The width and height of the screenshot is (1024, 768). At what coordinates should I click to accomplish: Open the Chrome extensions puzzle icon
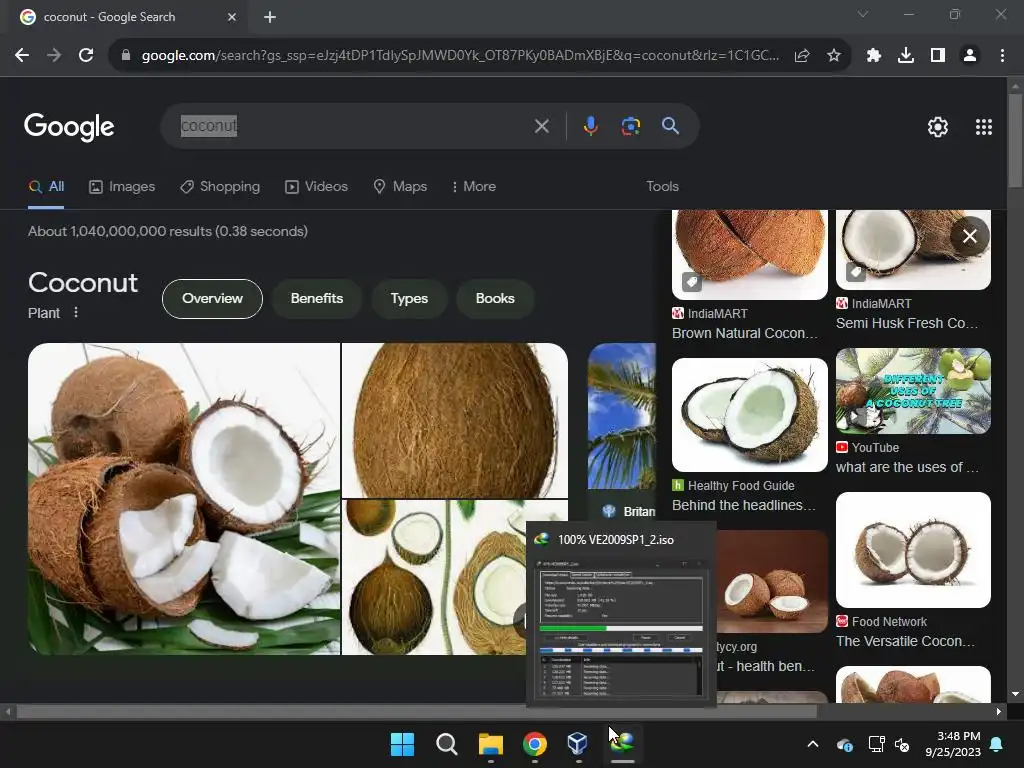point(874,56)
